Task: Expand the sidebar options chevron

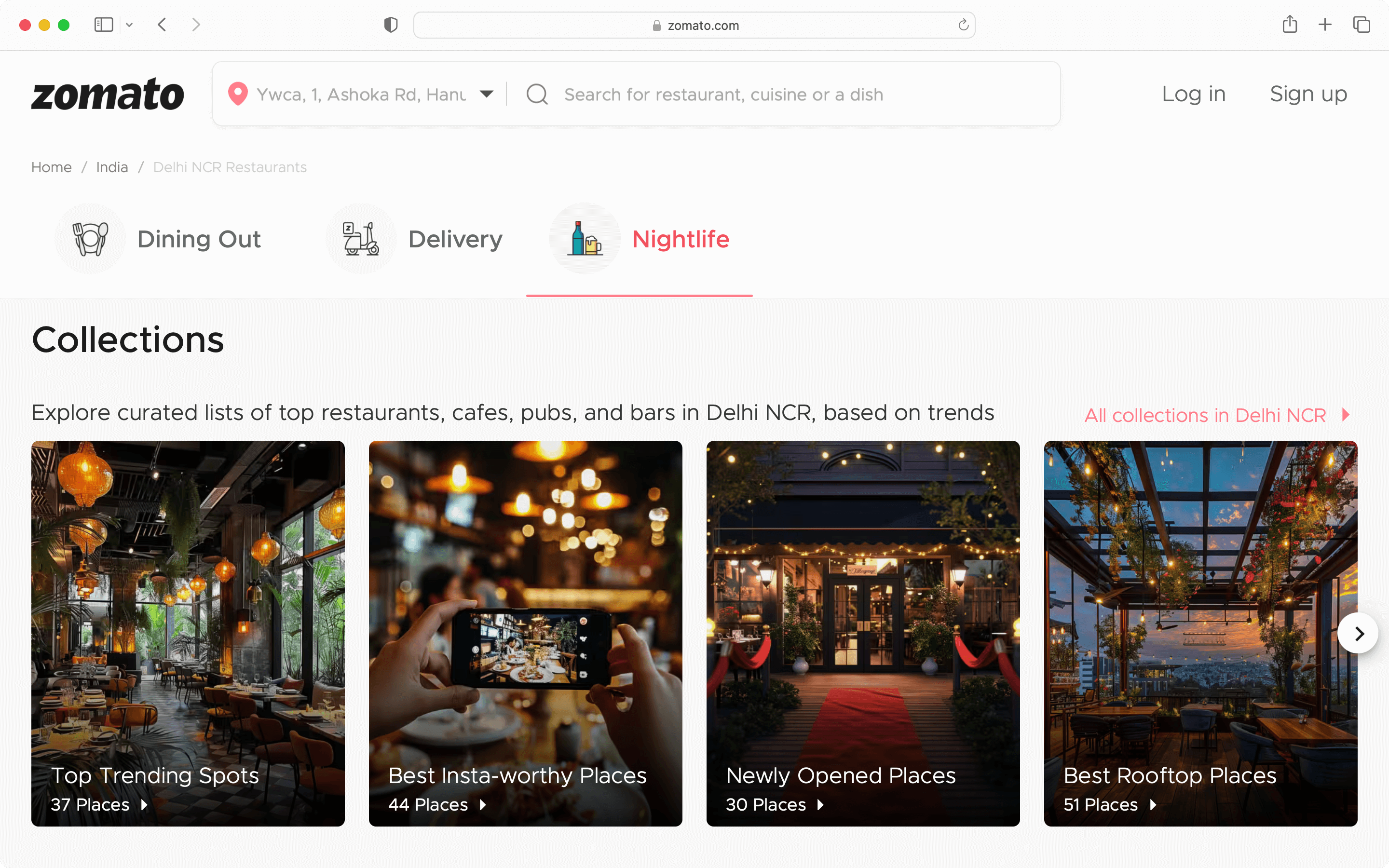Action: [x=129, y=25]
